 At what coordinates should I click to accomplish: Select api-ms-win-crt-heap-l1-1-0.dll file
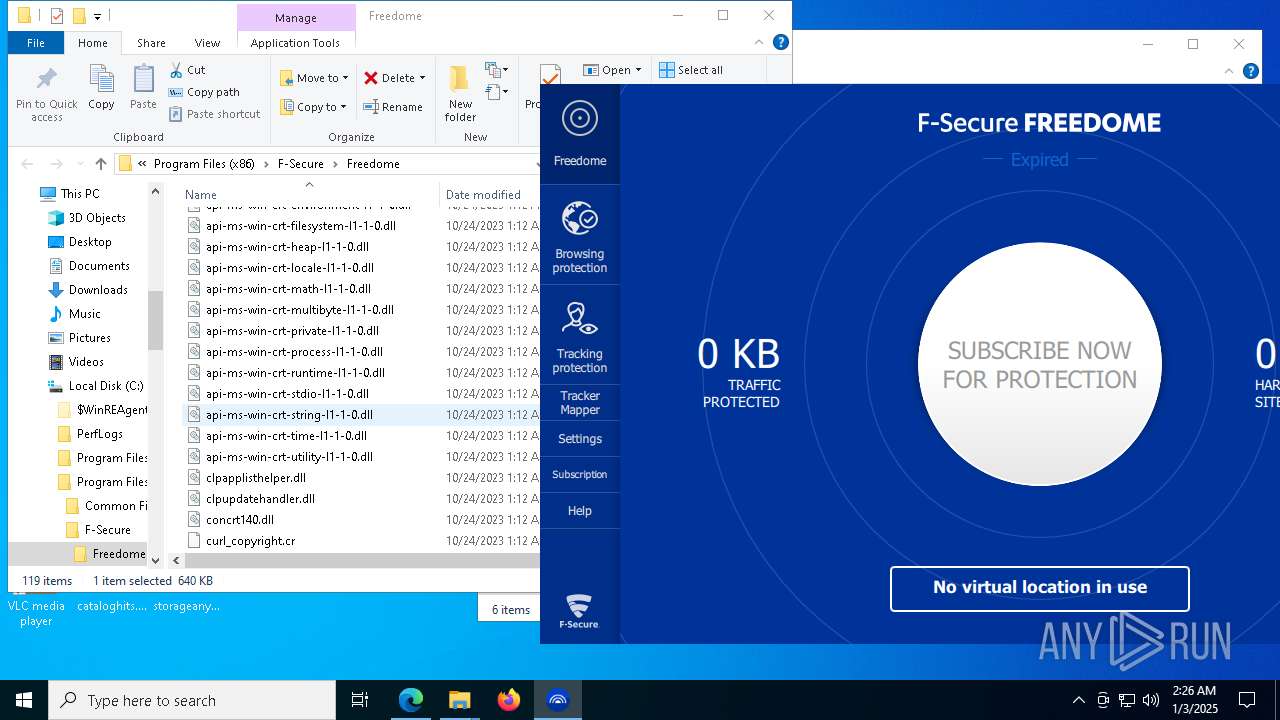coord(287,247)
